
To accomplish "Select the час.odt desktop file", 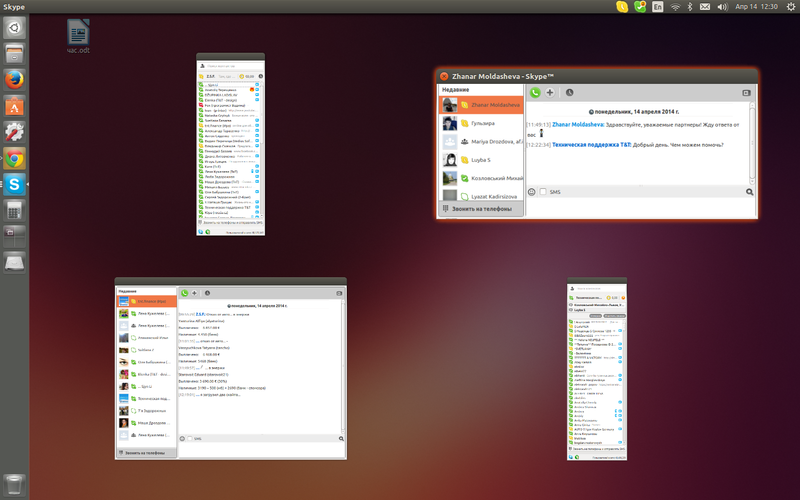I will (x=78, y=36).
